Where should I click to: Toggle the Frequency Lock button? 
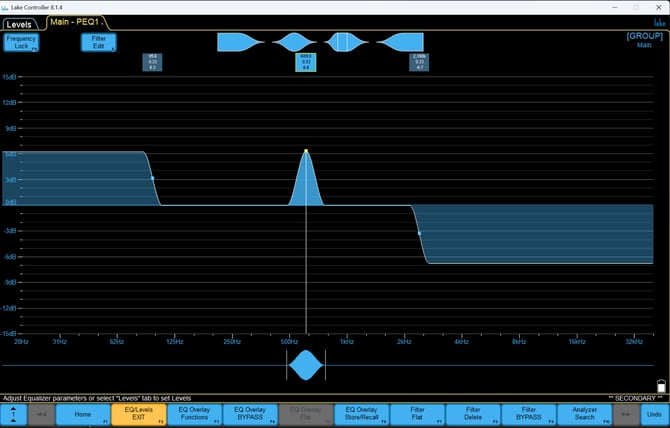[21, 42]
